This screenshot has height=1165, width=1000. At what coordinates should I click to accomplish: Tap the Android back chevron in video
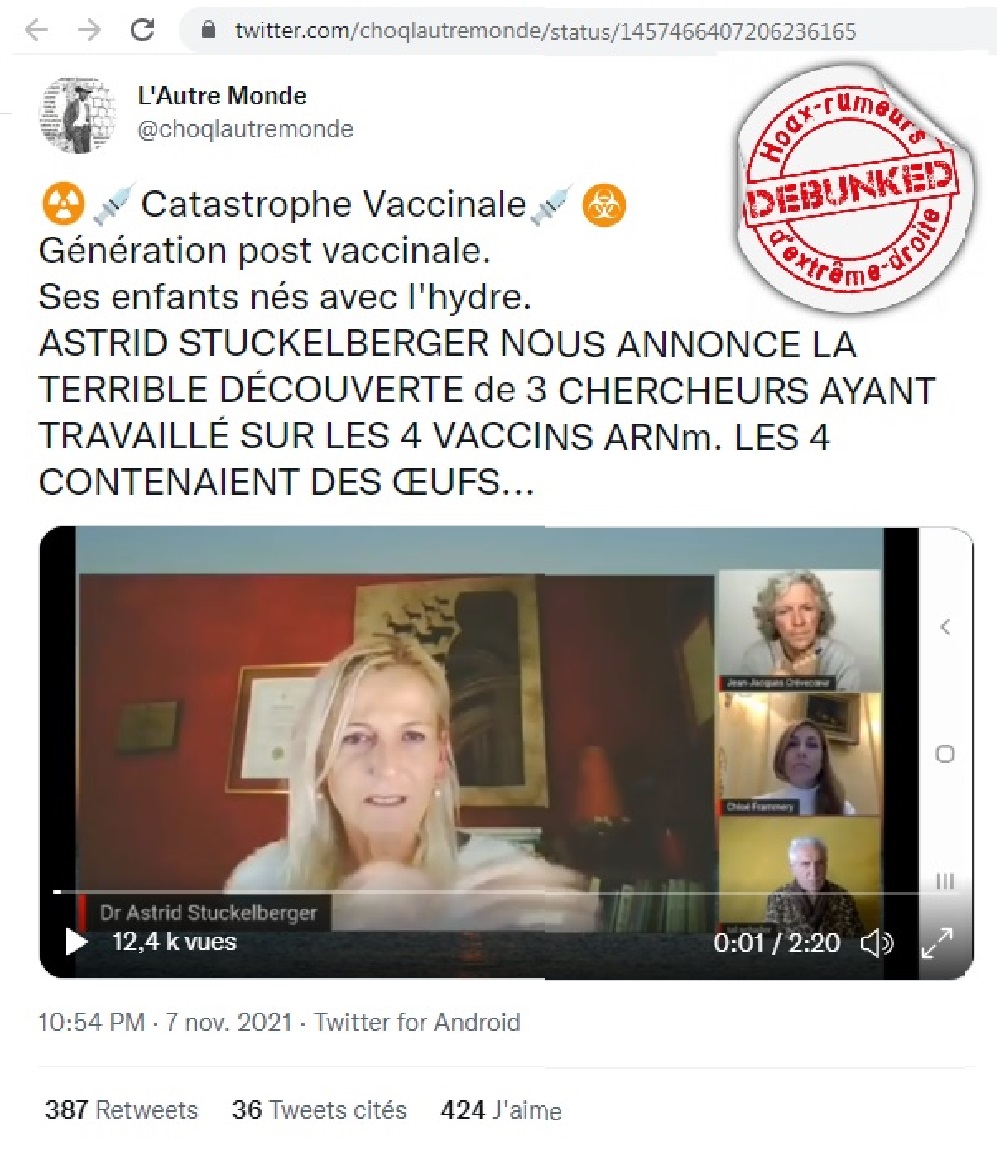[945, 627]
